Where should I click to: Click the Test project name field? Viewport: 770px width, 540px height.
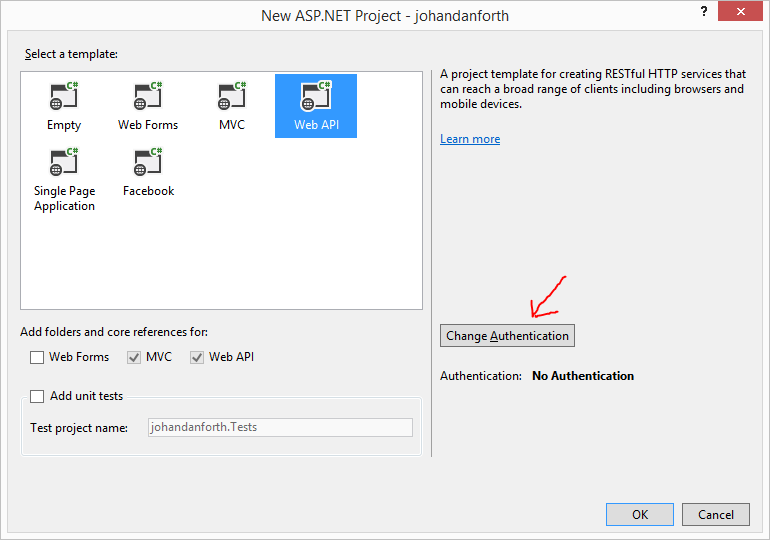(280, 428)
